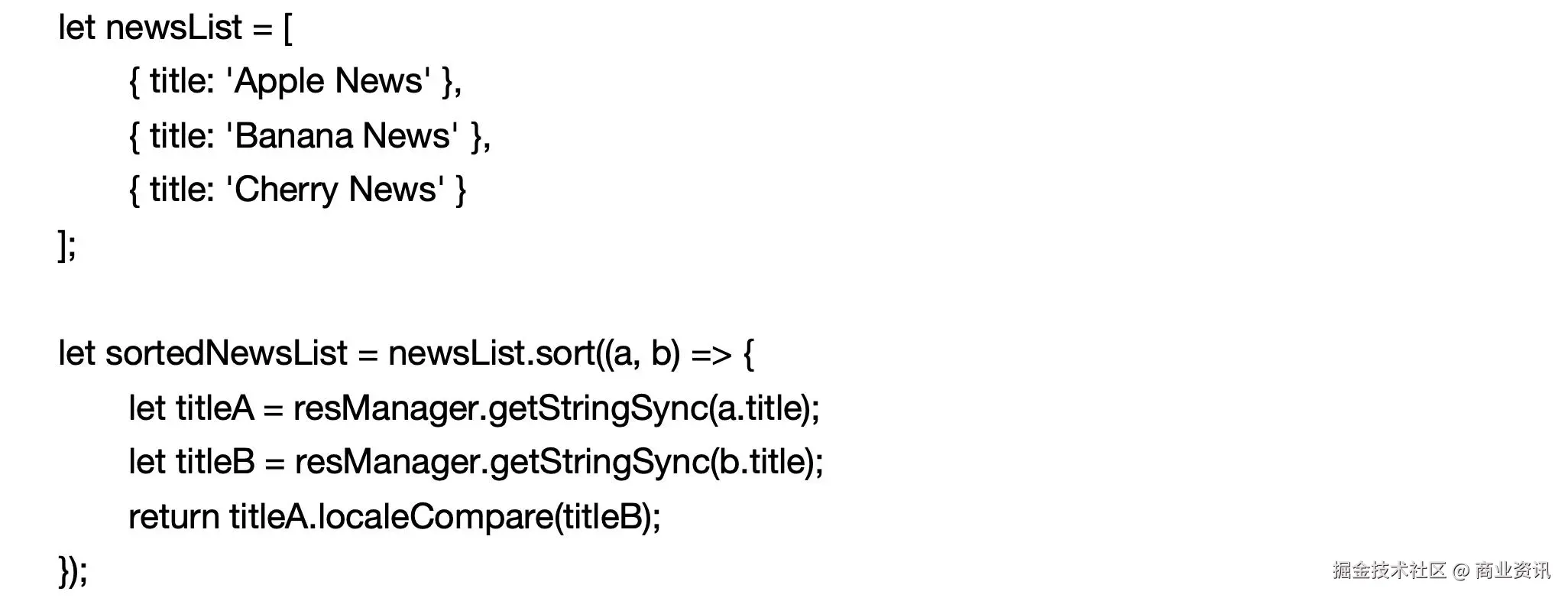
Task: Click the 'Banana News' string
Action: tap(342, 136)
